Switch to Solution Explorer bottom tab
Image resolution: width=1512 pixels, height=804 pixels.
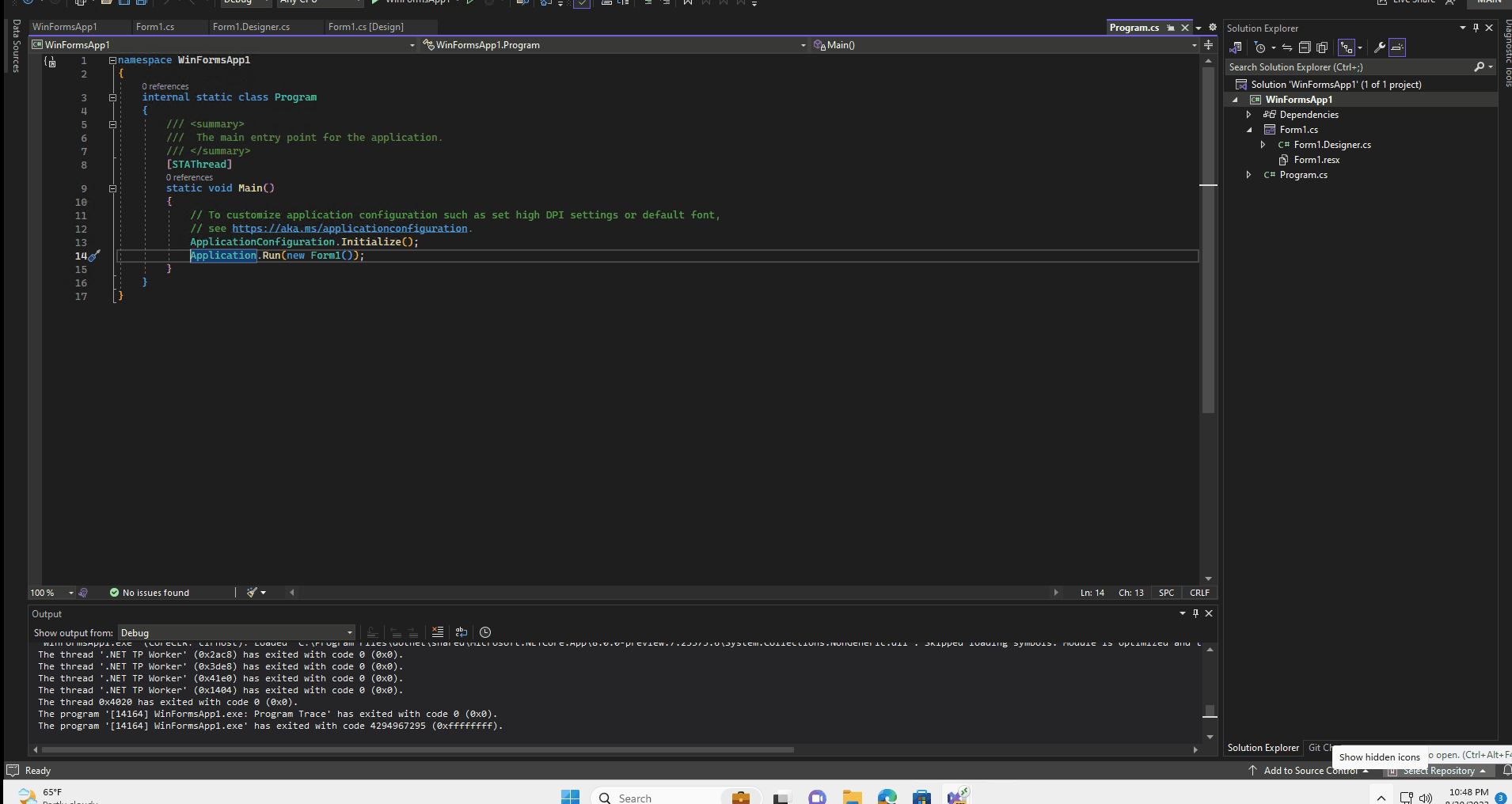[x=1263, y=748]
